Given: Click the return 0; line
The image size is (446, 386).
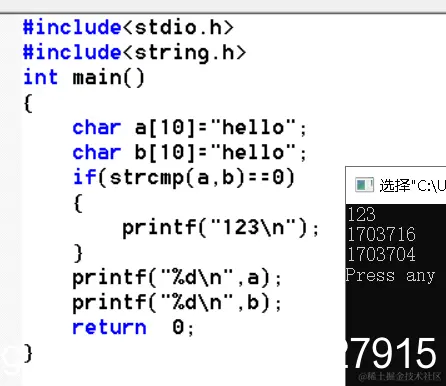Looking at the screenshot, I should point(133,328).
